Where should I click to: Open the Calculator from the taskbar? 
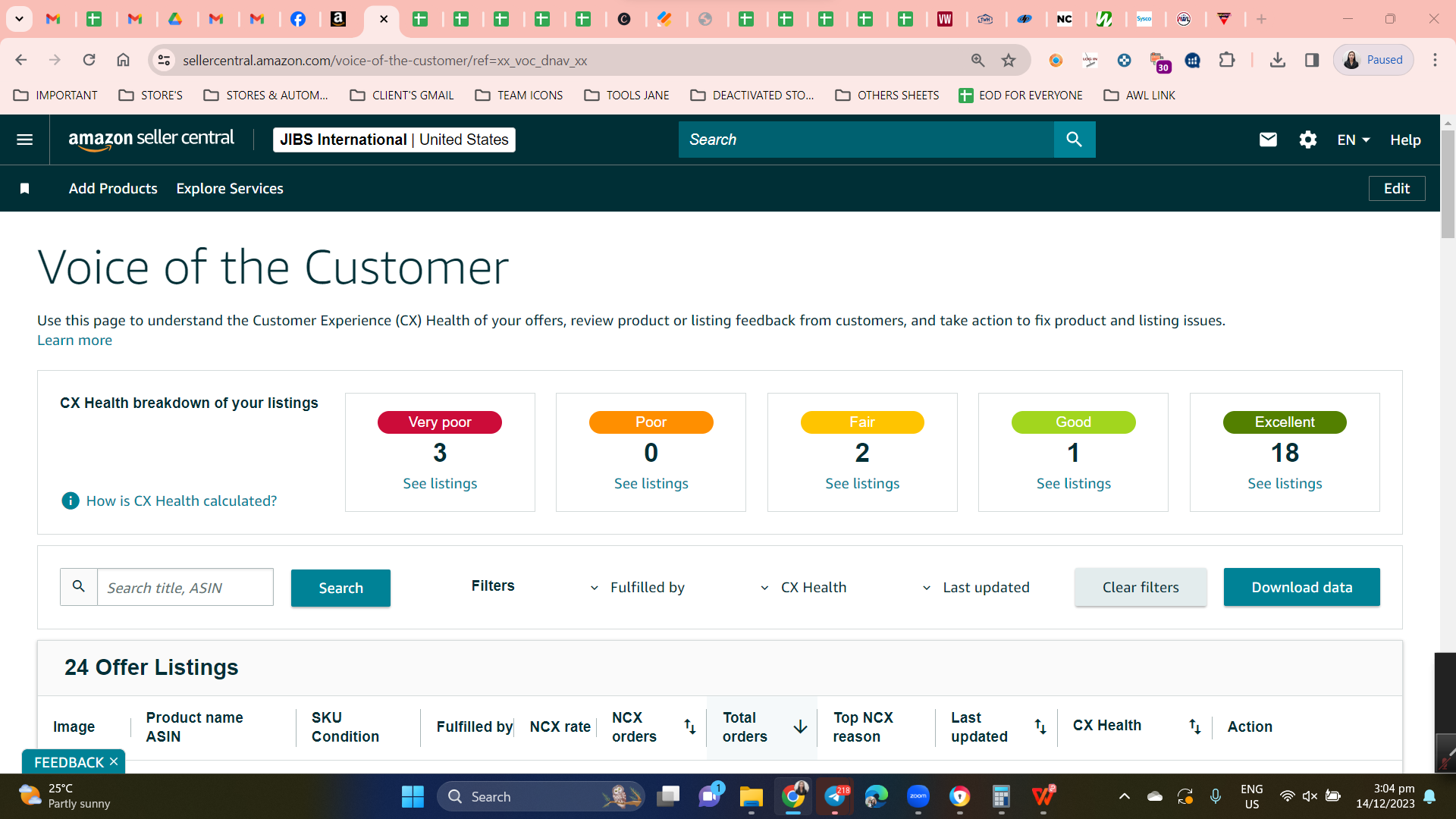1001,796
